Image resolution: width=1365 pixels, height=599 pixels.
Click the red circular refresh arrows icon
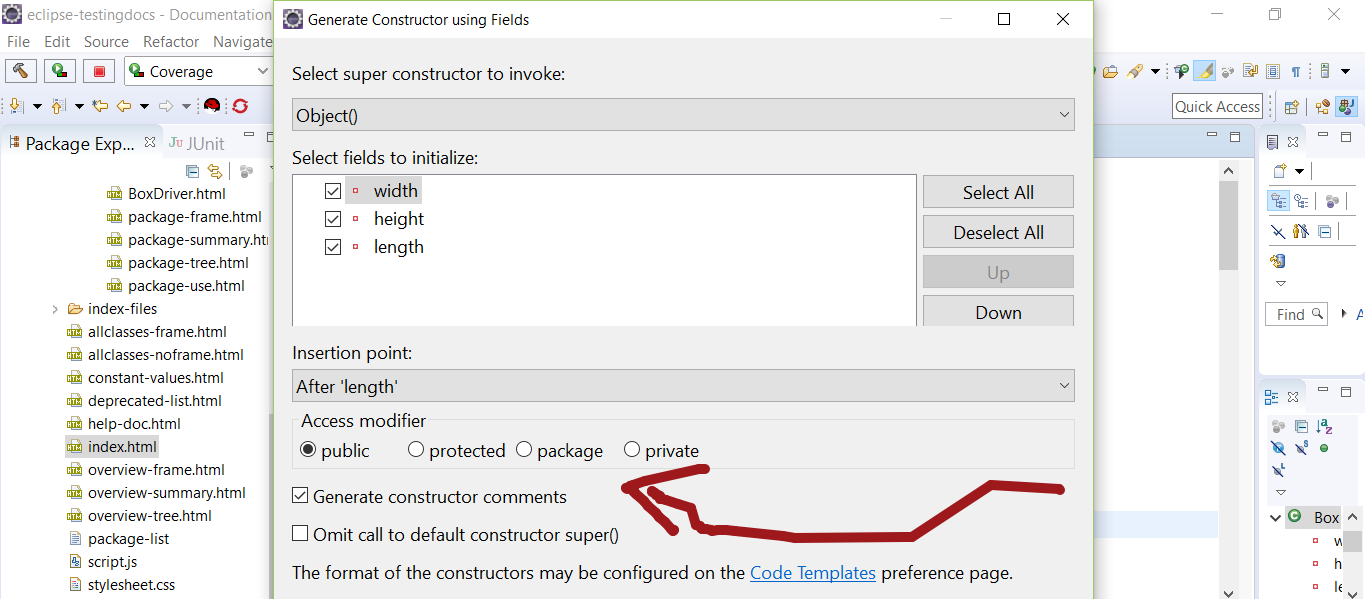[240, 106]
